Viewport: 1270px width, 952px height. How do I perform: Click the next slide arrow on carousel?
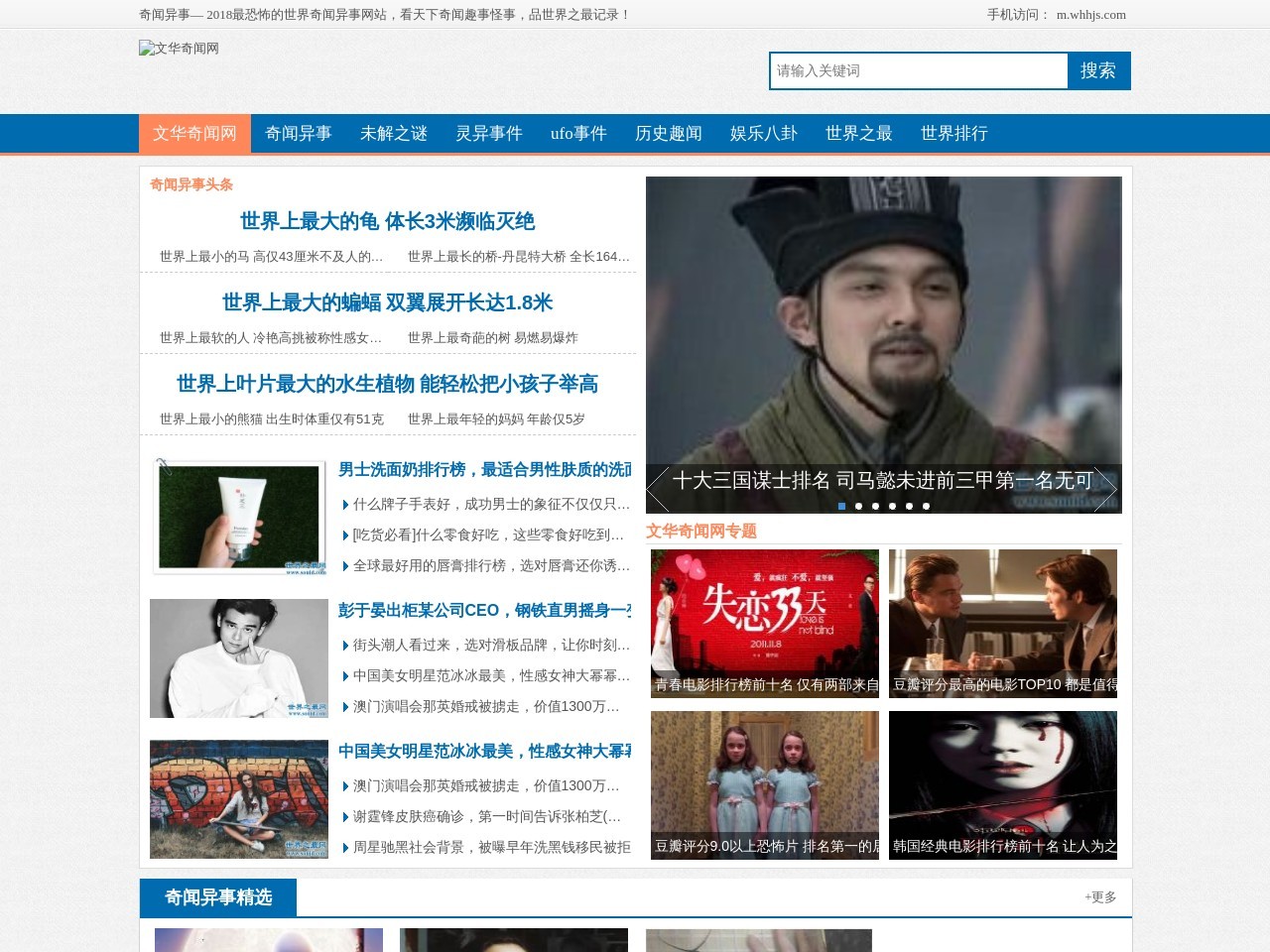pyautogui.click(x=1104, y=489)
